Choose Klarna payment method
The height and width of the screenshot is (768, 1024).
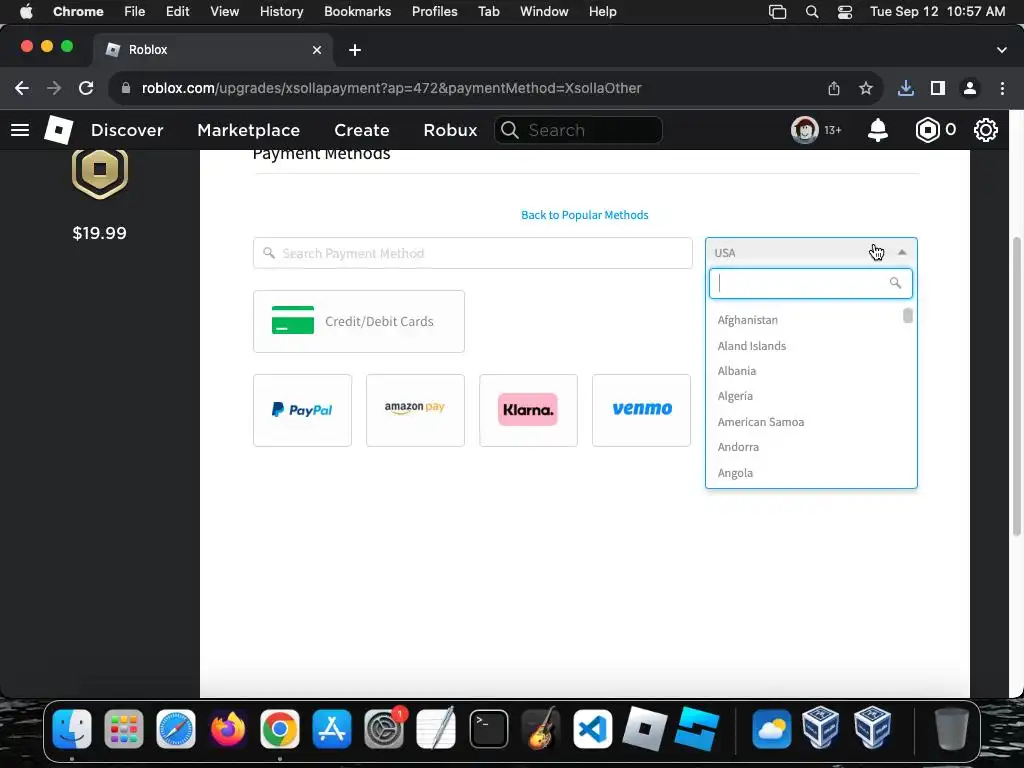pyautogui.click(x=528, y=410)
